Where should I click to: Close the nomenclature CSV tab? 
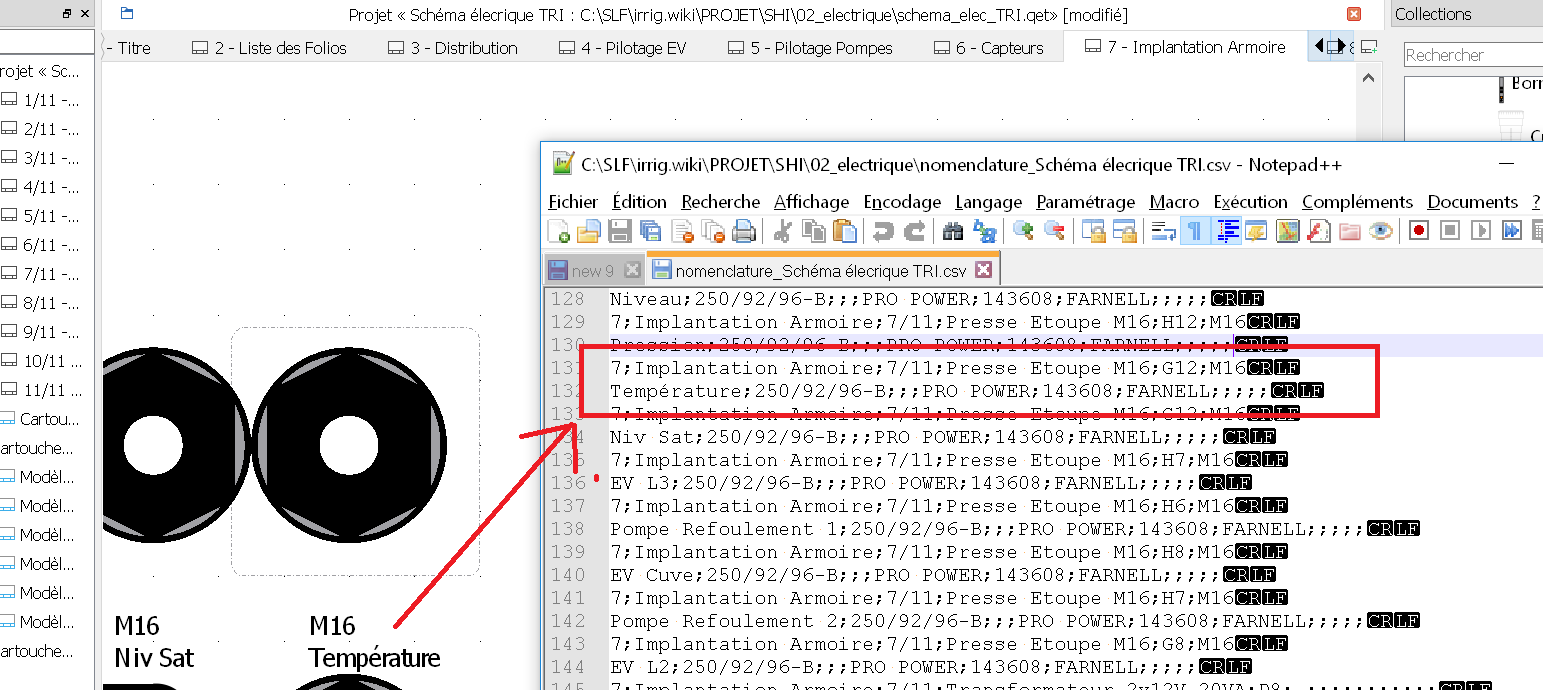click(983, 270)
